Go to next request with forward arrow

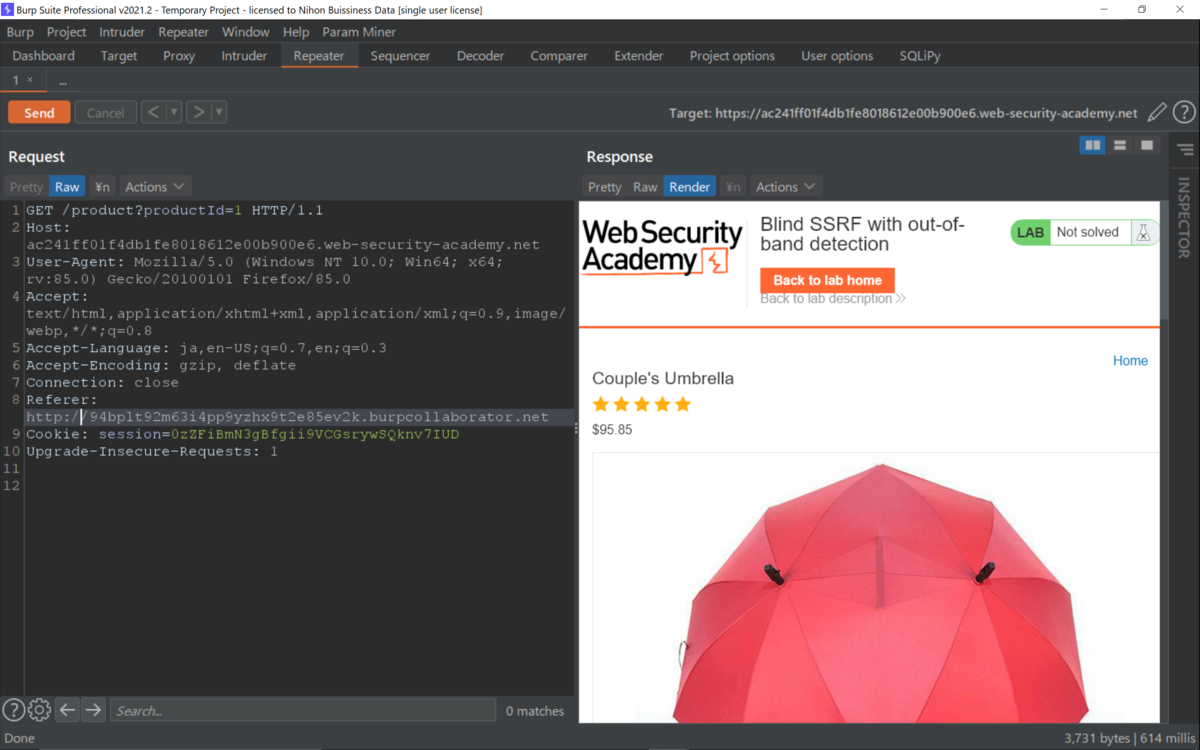[x=198, y=112]
